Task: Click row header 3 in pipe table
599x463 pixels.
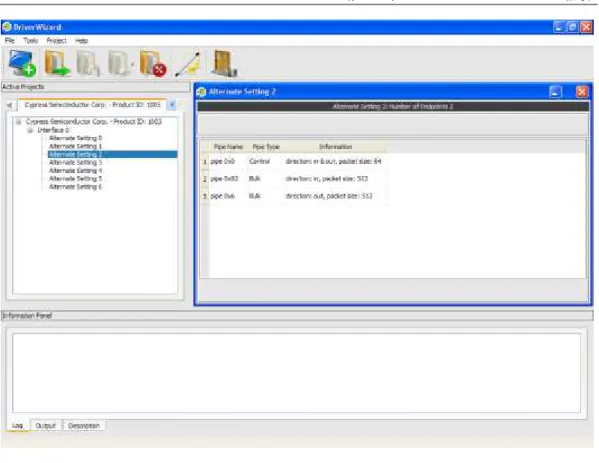Action: 205,196
